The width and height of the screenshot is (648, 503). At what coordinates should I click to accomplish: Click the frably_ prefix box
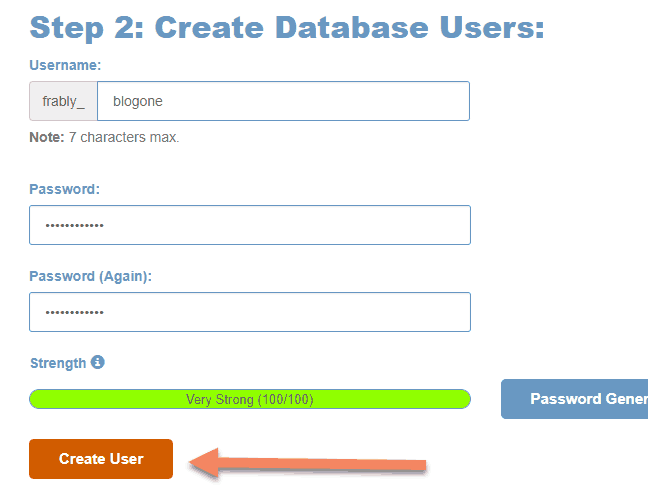tap(64, 101)
